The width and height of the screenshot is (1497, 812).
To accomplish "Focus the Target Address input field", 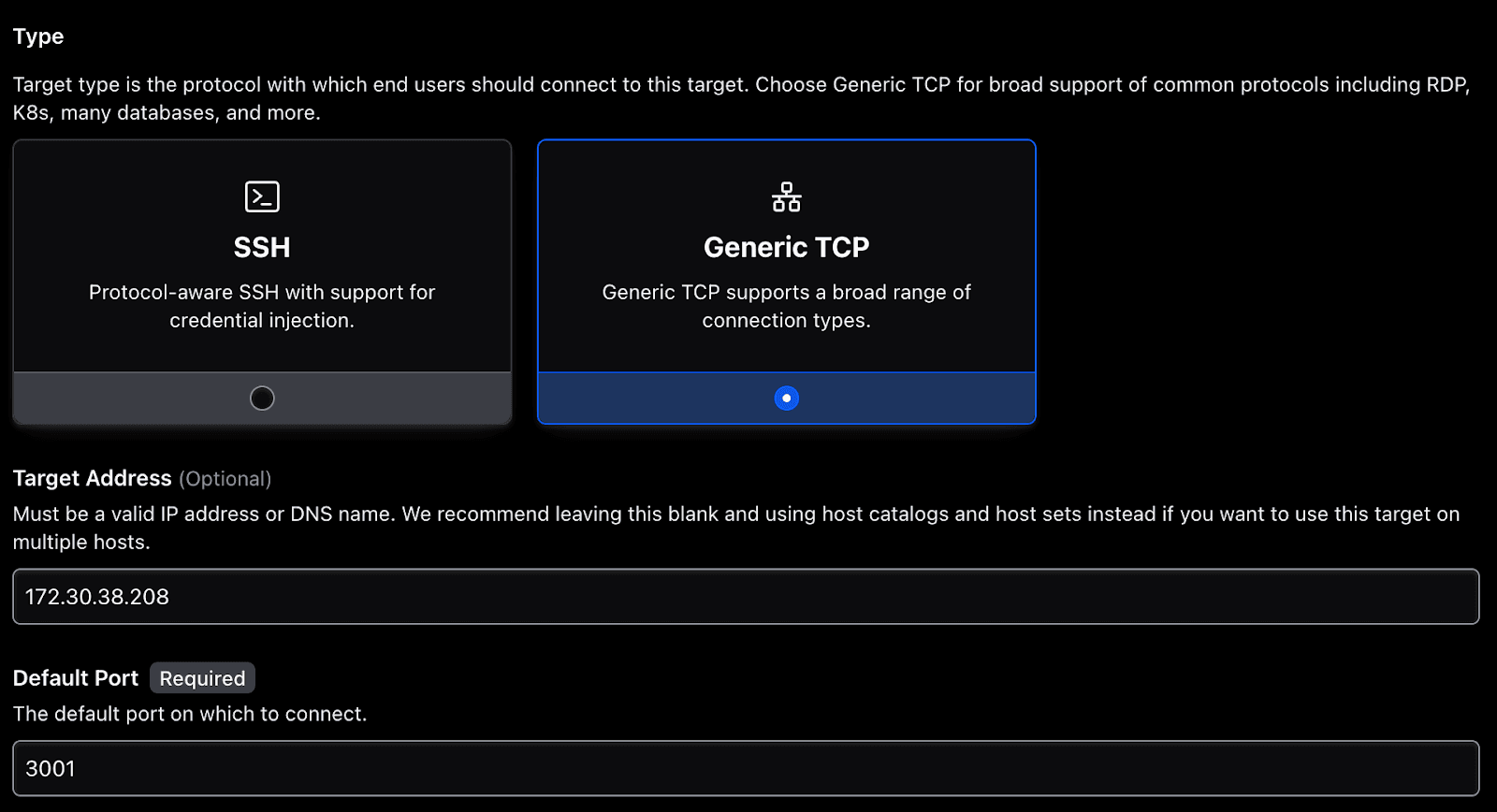I will [746, 597].
